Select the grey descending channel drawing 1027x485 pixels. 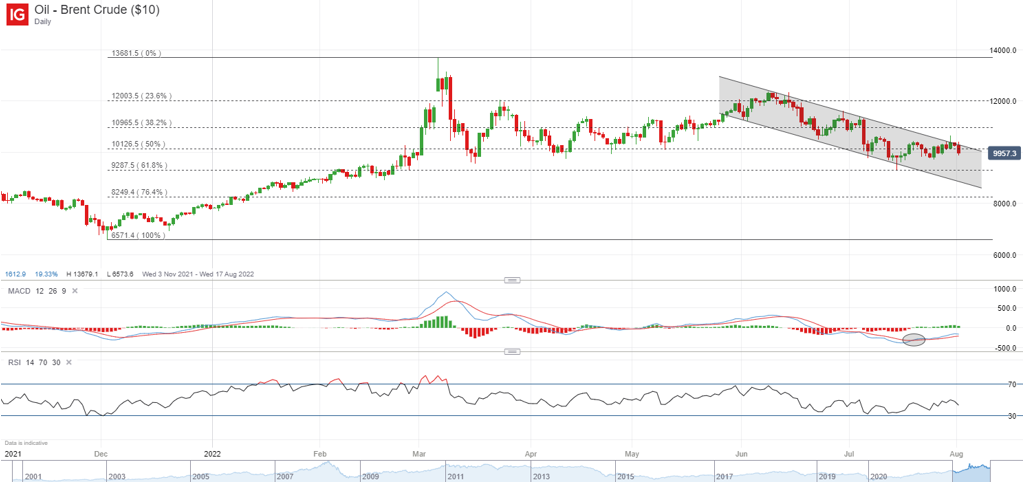click(850, 133)
